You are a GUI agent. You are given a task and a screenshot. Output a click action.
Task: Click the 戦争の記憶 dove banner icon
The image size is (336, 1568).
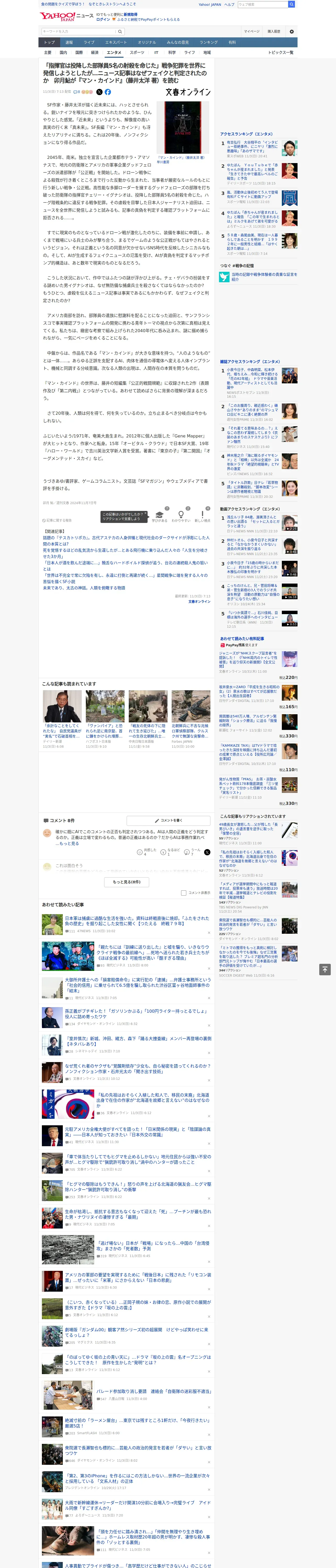[x=225, y=277]
